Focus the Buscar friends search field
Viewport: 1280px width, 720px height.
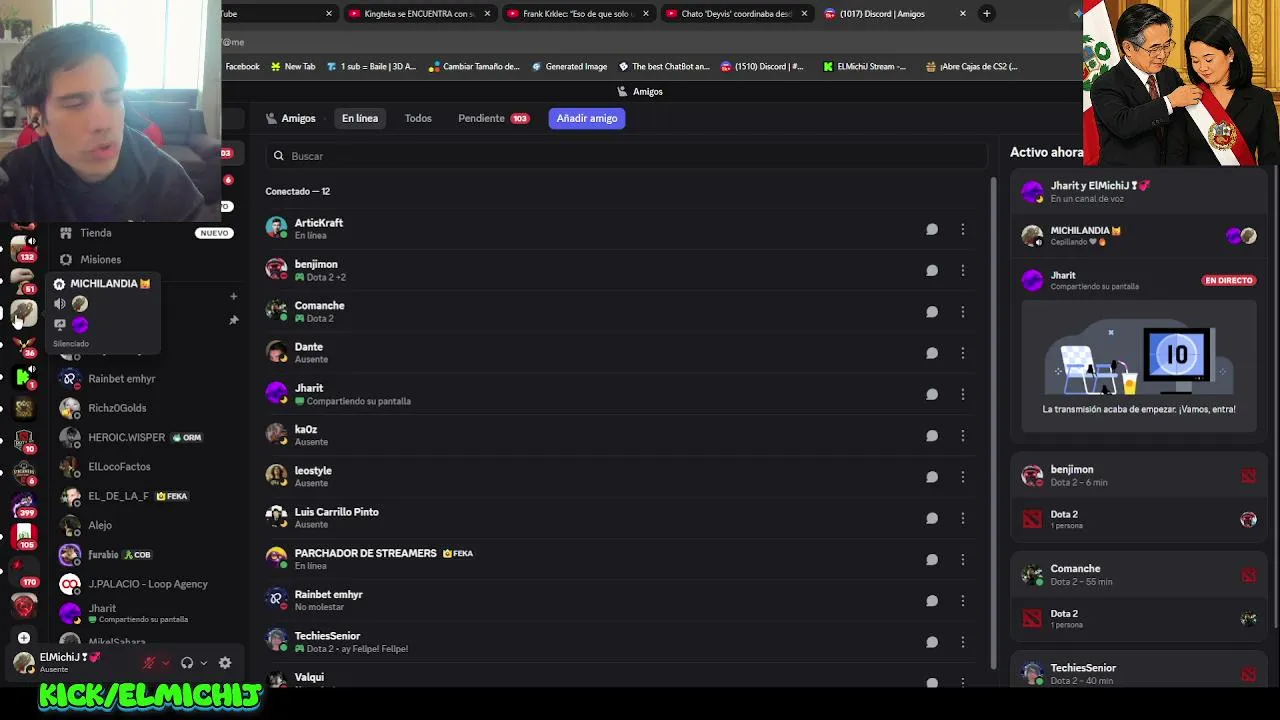(x=626, y=156)
